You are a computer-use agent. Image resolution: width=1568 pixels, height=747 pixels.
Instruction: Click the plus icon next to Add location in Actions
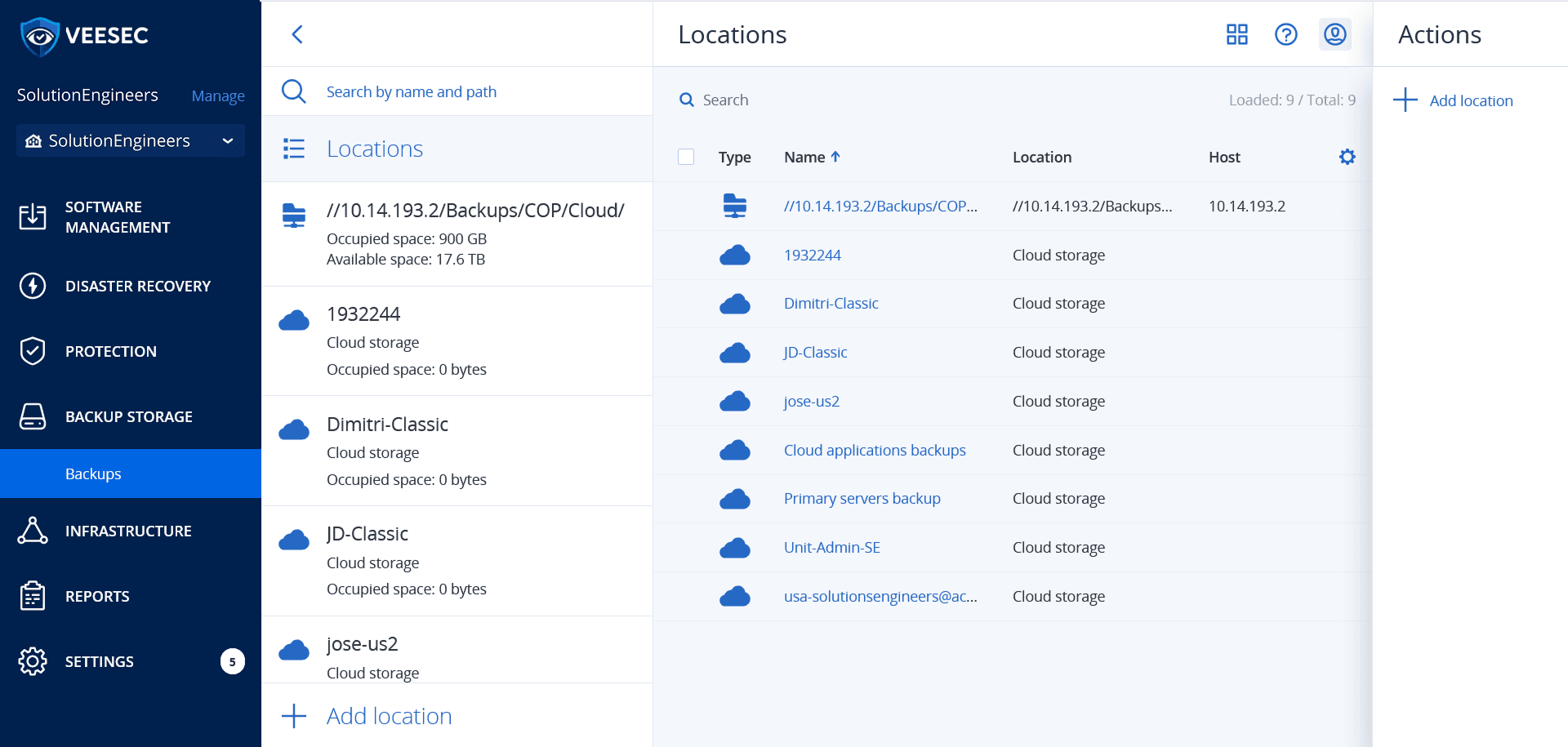[x=1405, y=100]
